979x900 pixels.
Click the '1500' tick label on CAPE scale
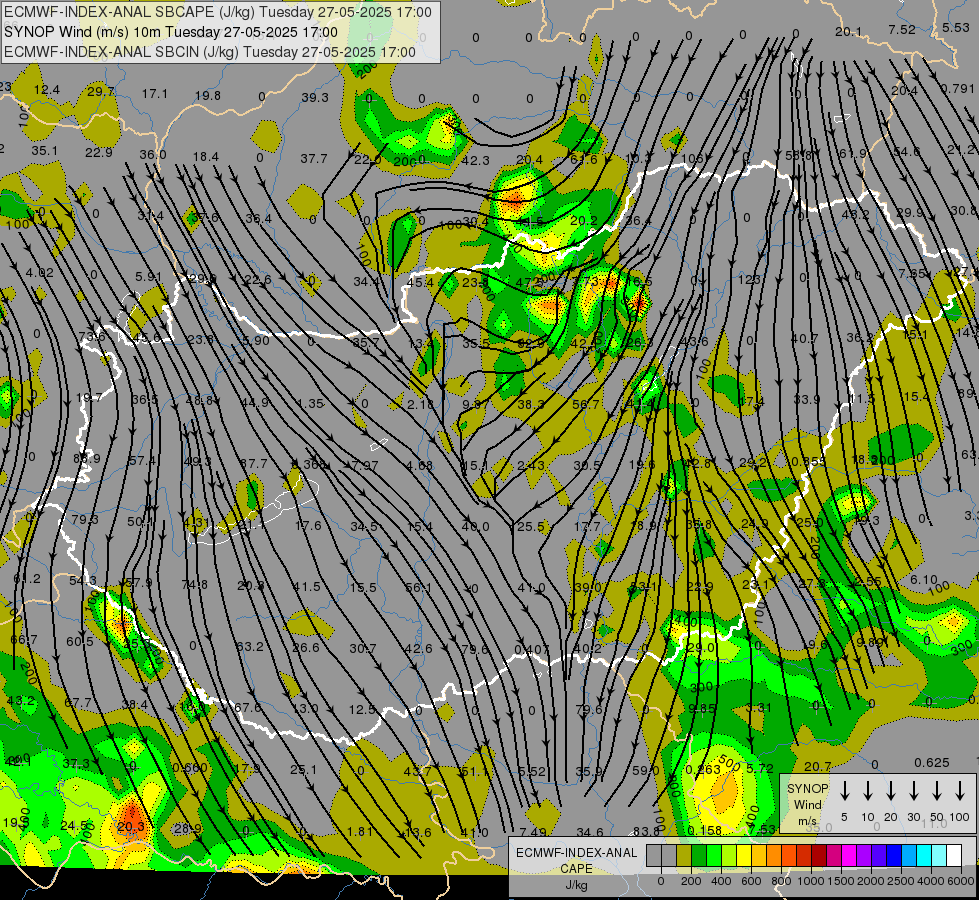coord(840,881)
